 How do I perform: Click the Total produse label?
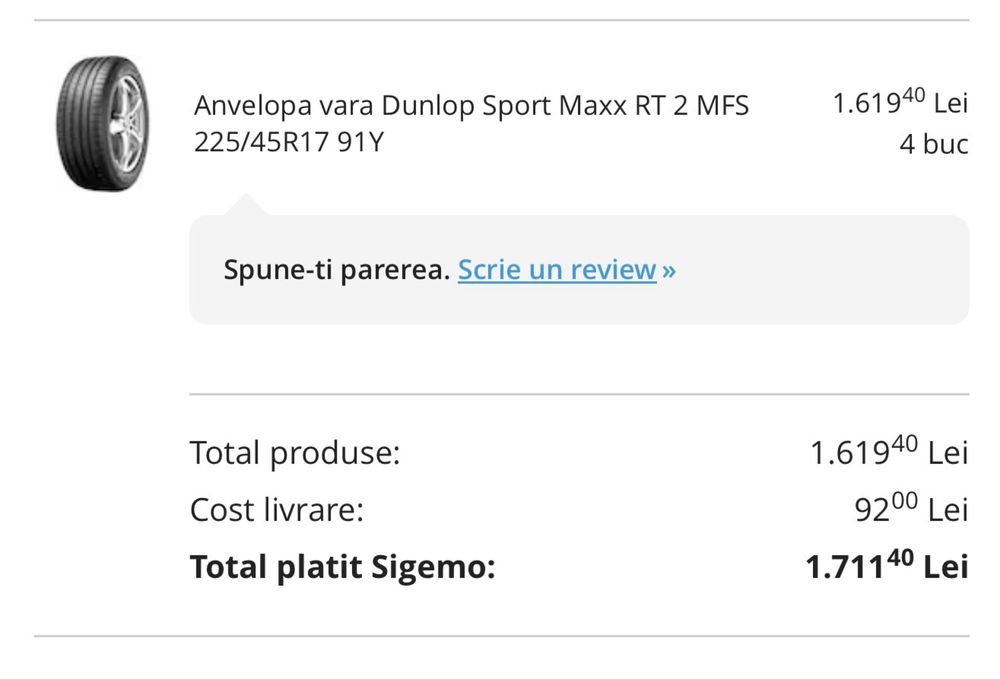click(x=294, y=453)
